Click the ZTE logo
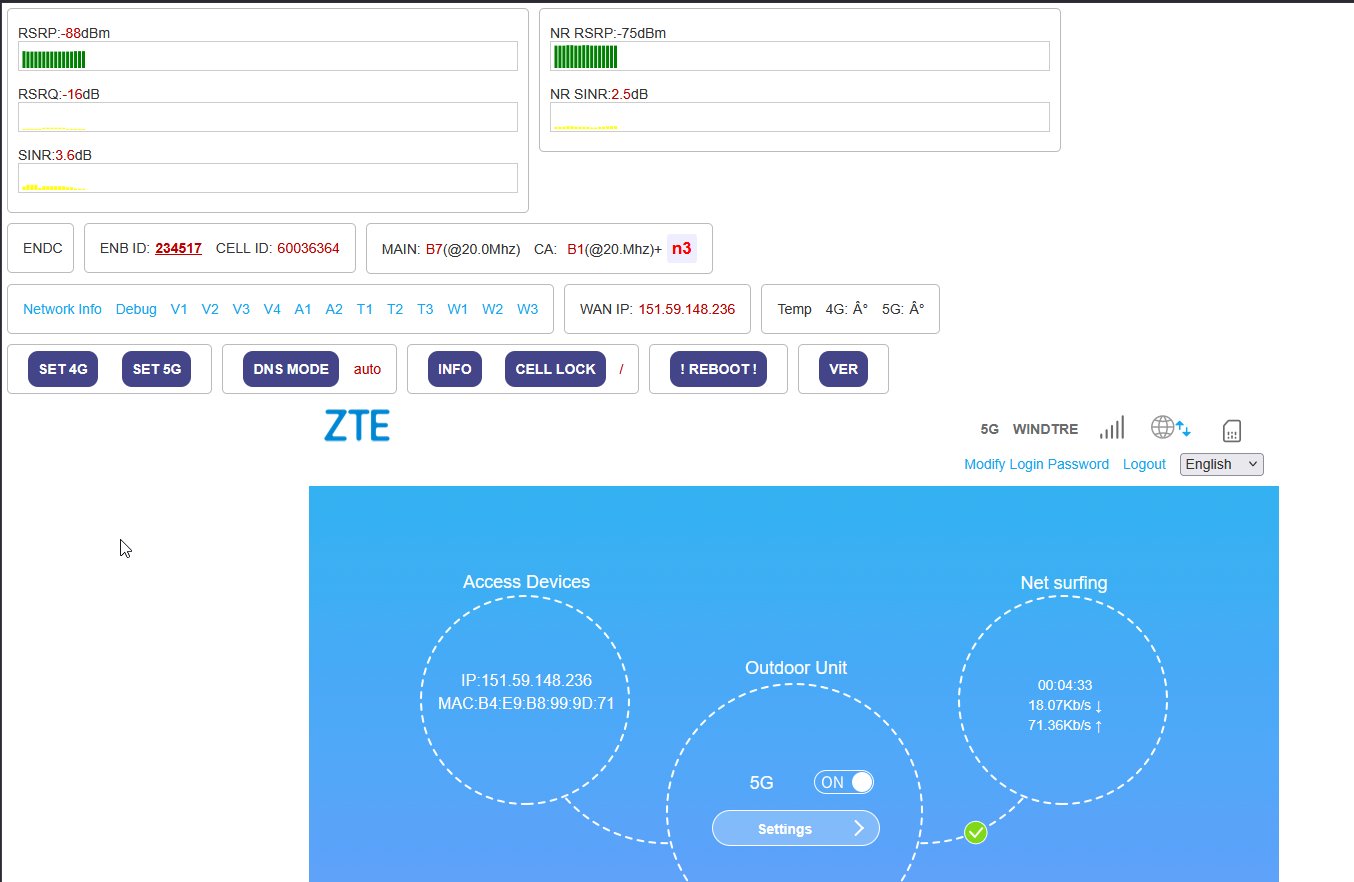Viewport: 1354px width, 882px height. point(357,426)
